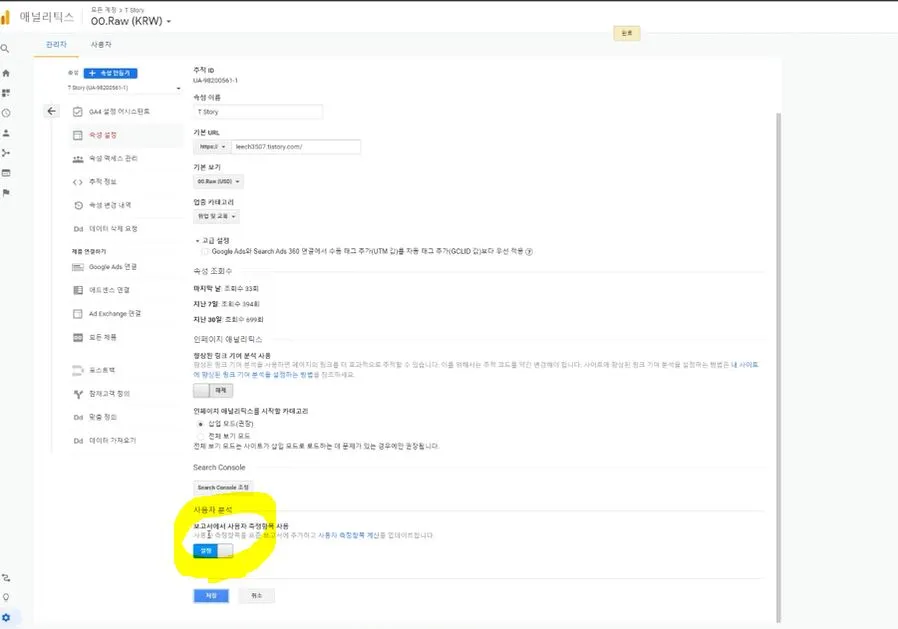Image resolution: width=898 pixels, height=629 pixels.
Task: Click the 기본 URL input field
Action: [296, 147]
